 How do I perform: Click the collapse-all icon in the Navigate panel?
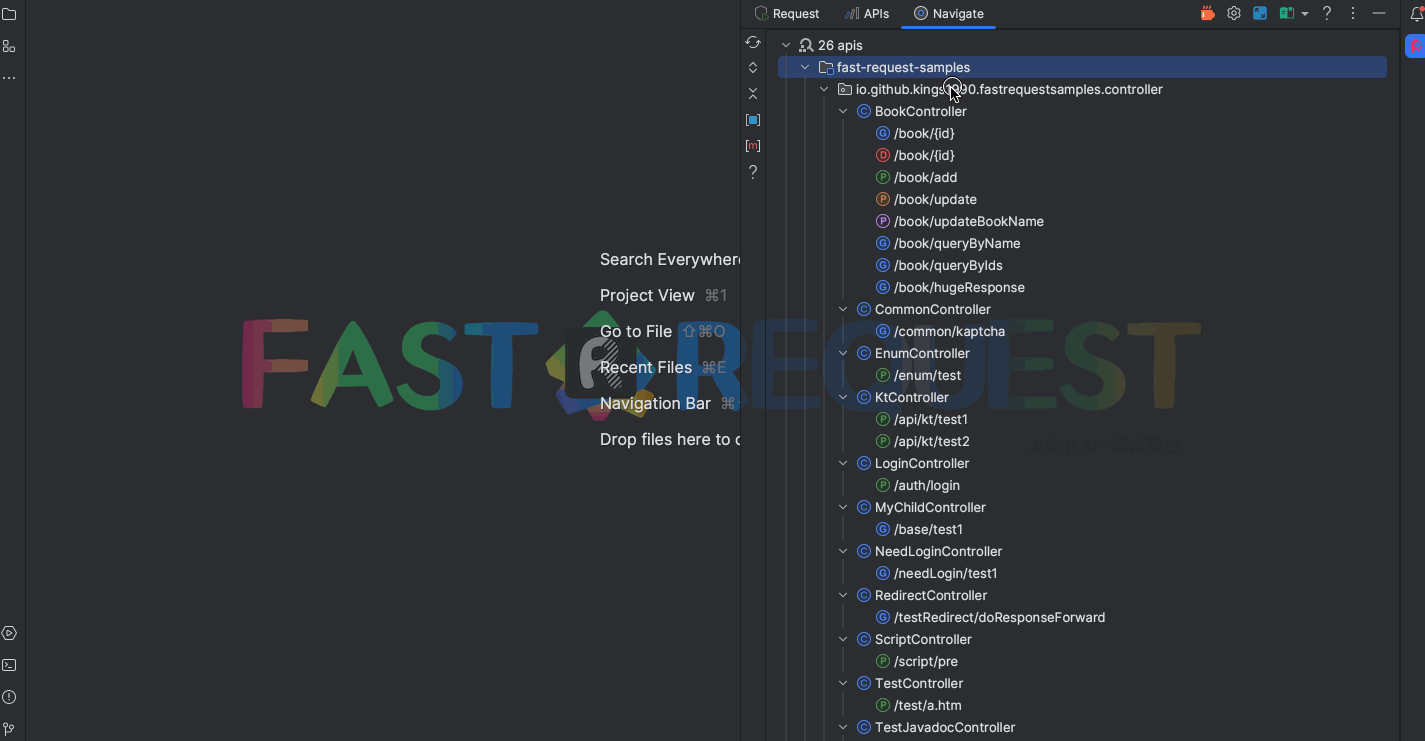point(753,93)
